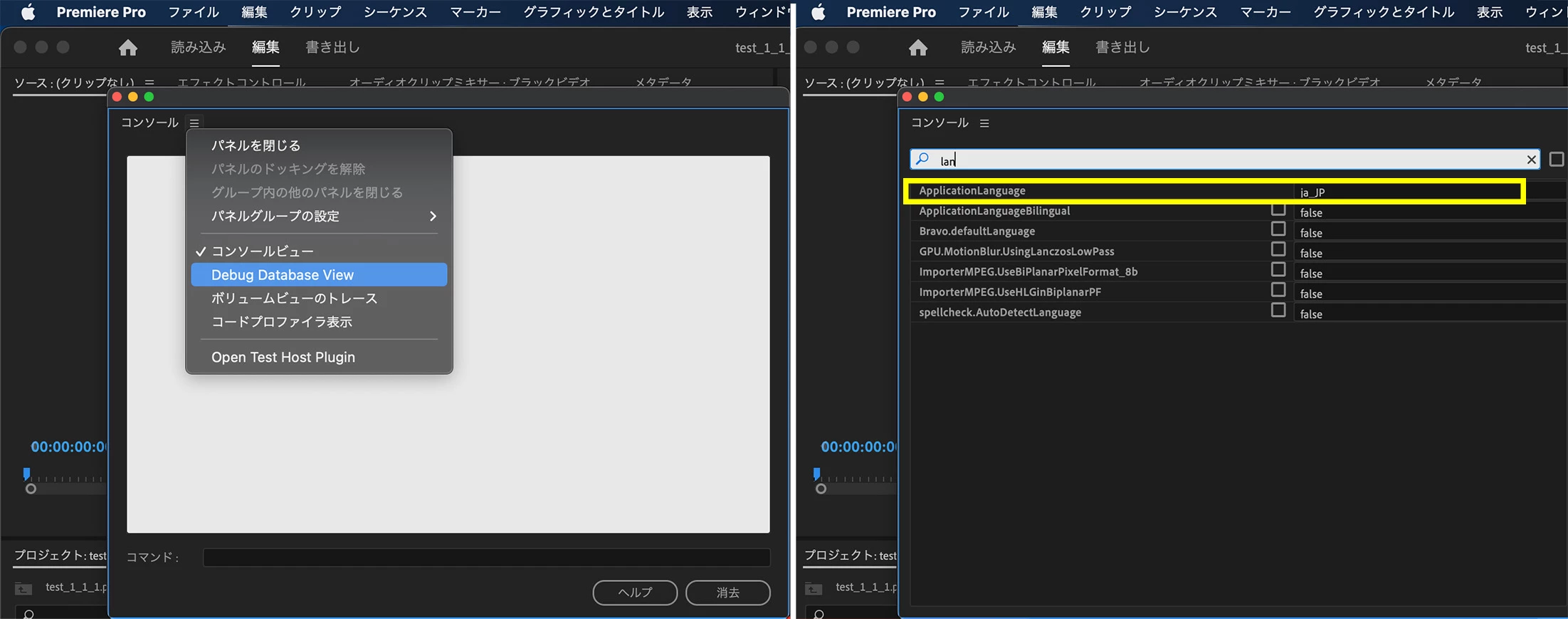
Task: Open the ファイル menu in the left window
Action: [194, 12]
